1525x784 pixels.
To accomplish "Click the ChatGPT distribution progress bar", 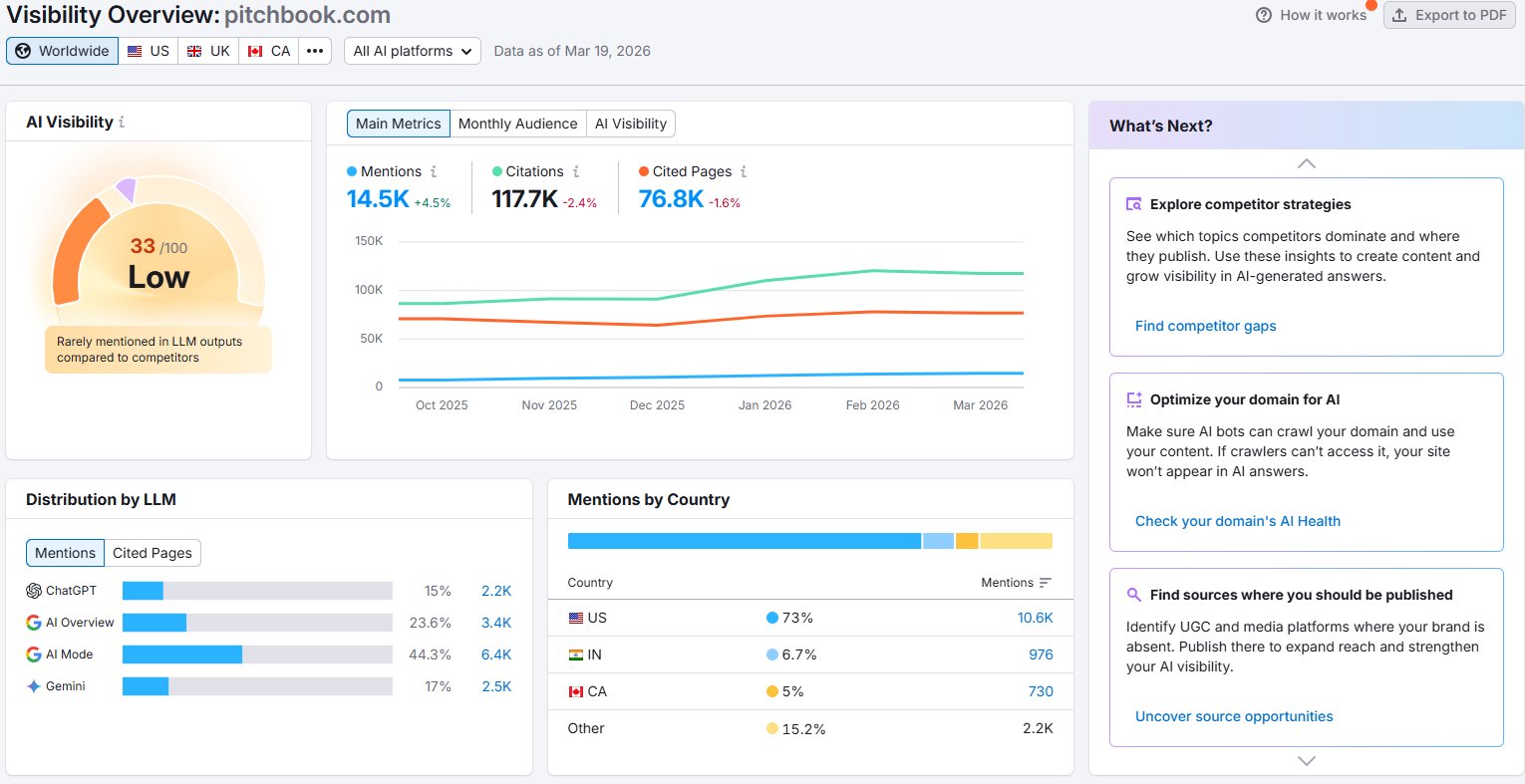I will click(257, 591).
